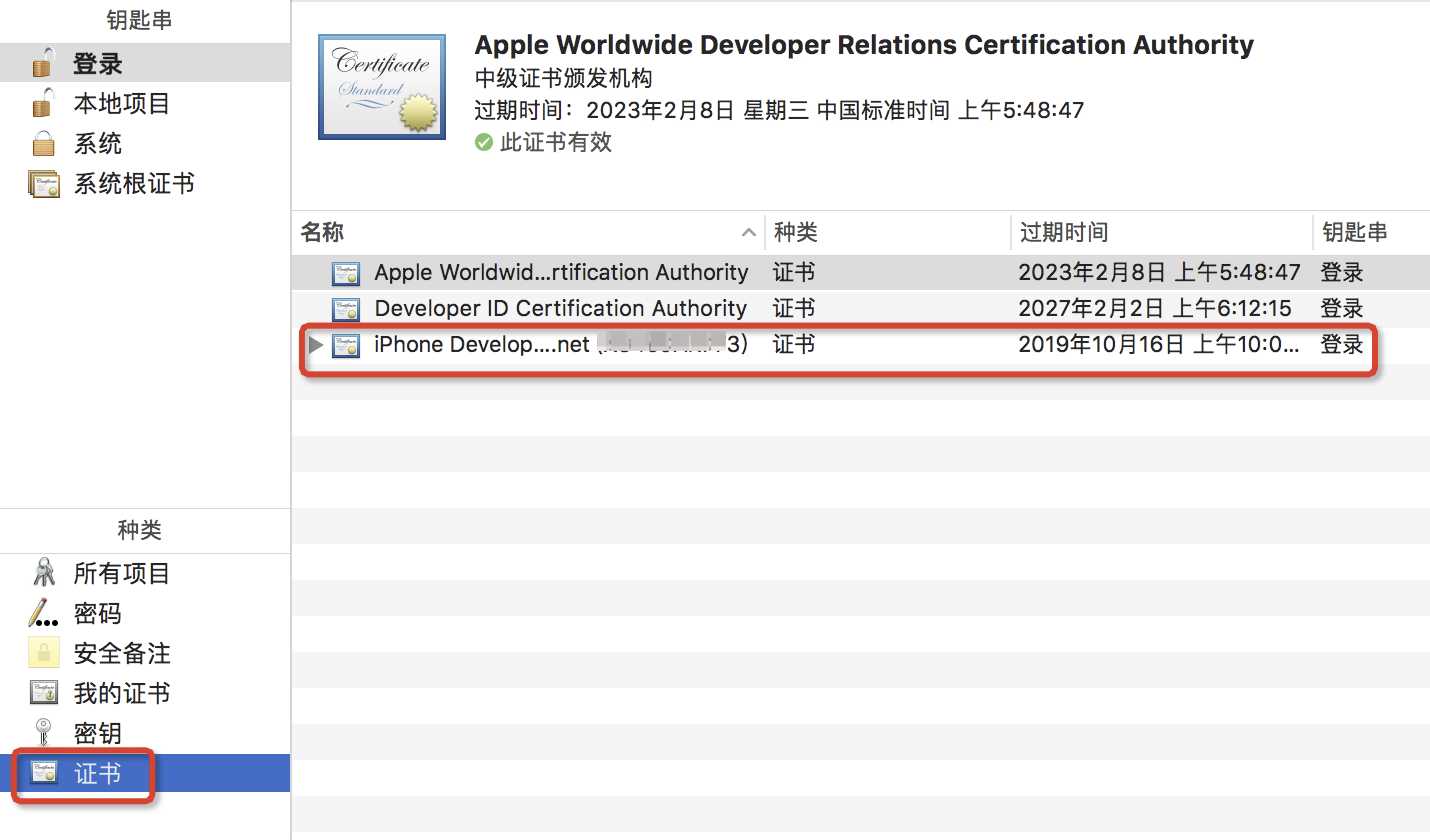The height and width of the screenshot is (840, 1430).
Task: Select the iPhone Developer certificate name
Action: (561, 345)
